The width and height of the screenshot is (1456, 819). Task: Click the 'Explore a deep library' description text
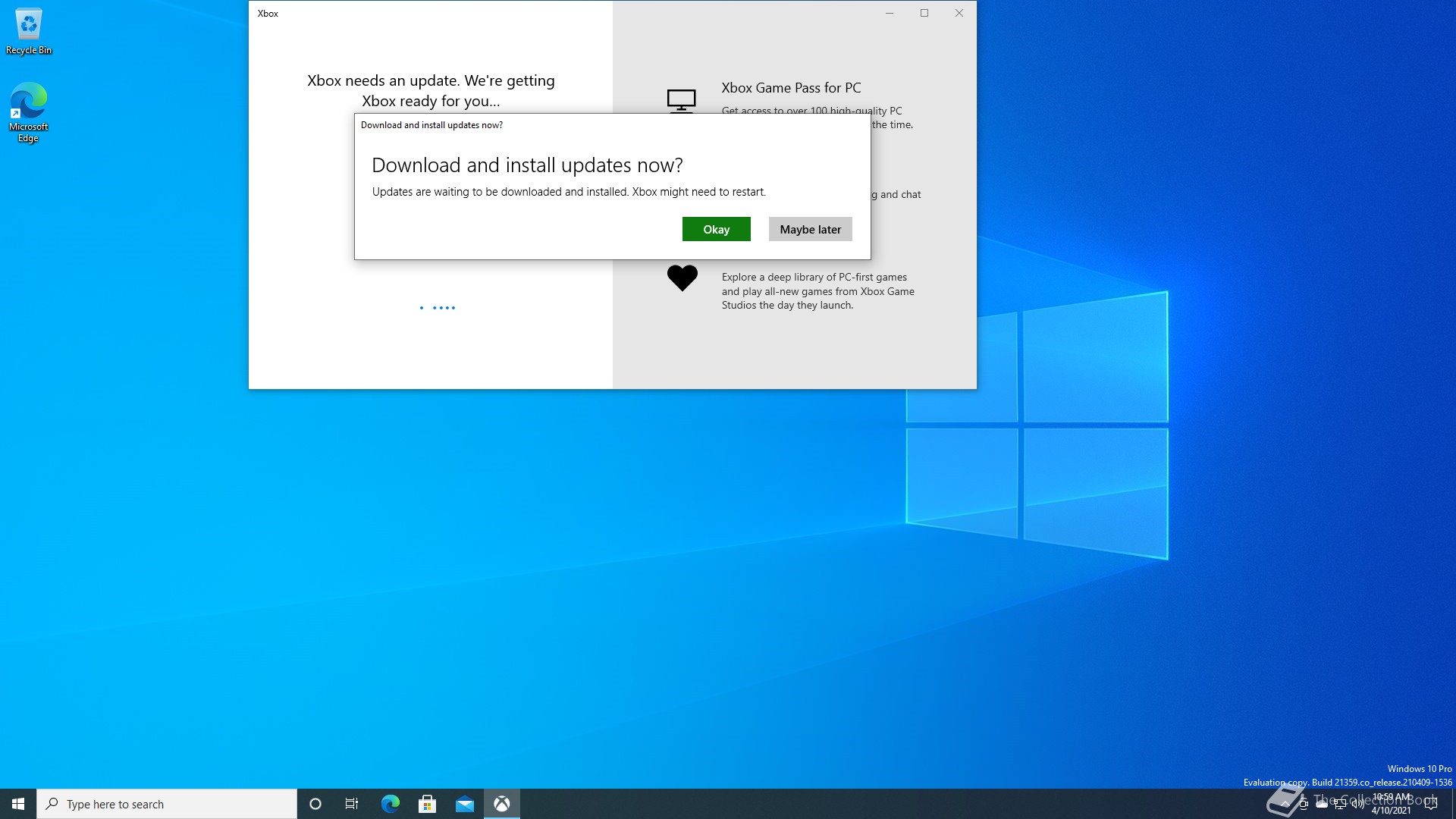click(x=817, y=291)
